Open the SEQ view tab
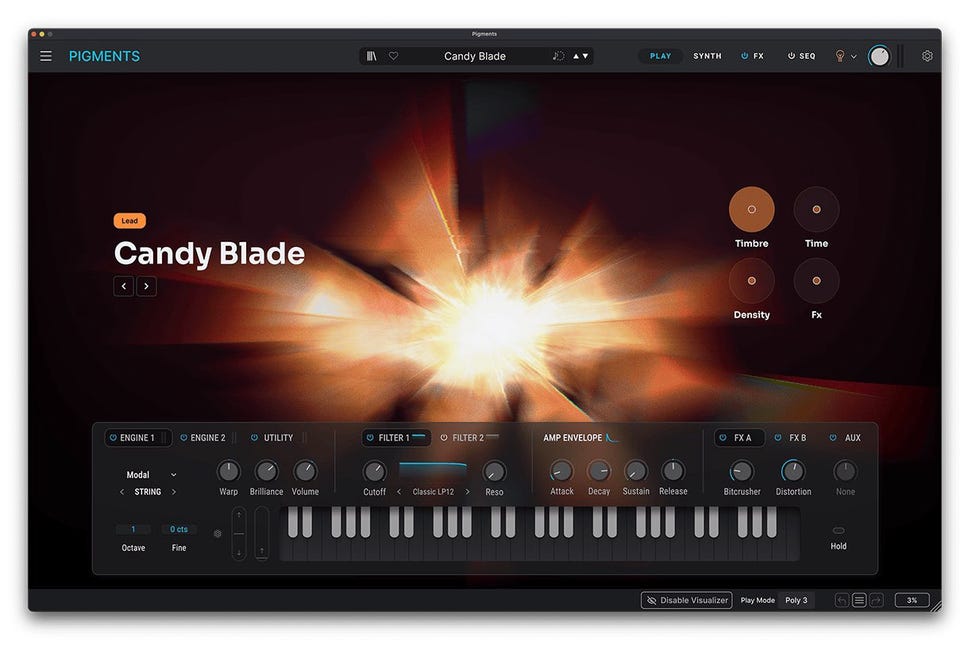960x669 pixels. click(807, 56)
